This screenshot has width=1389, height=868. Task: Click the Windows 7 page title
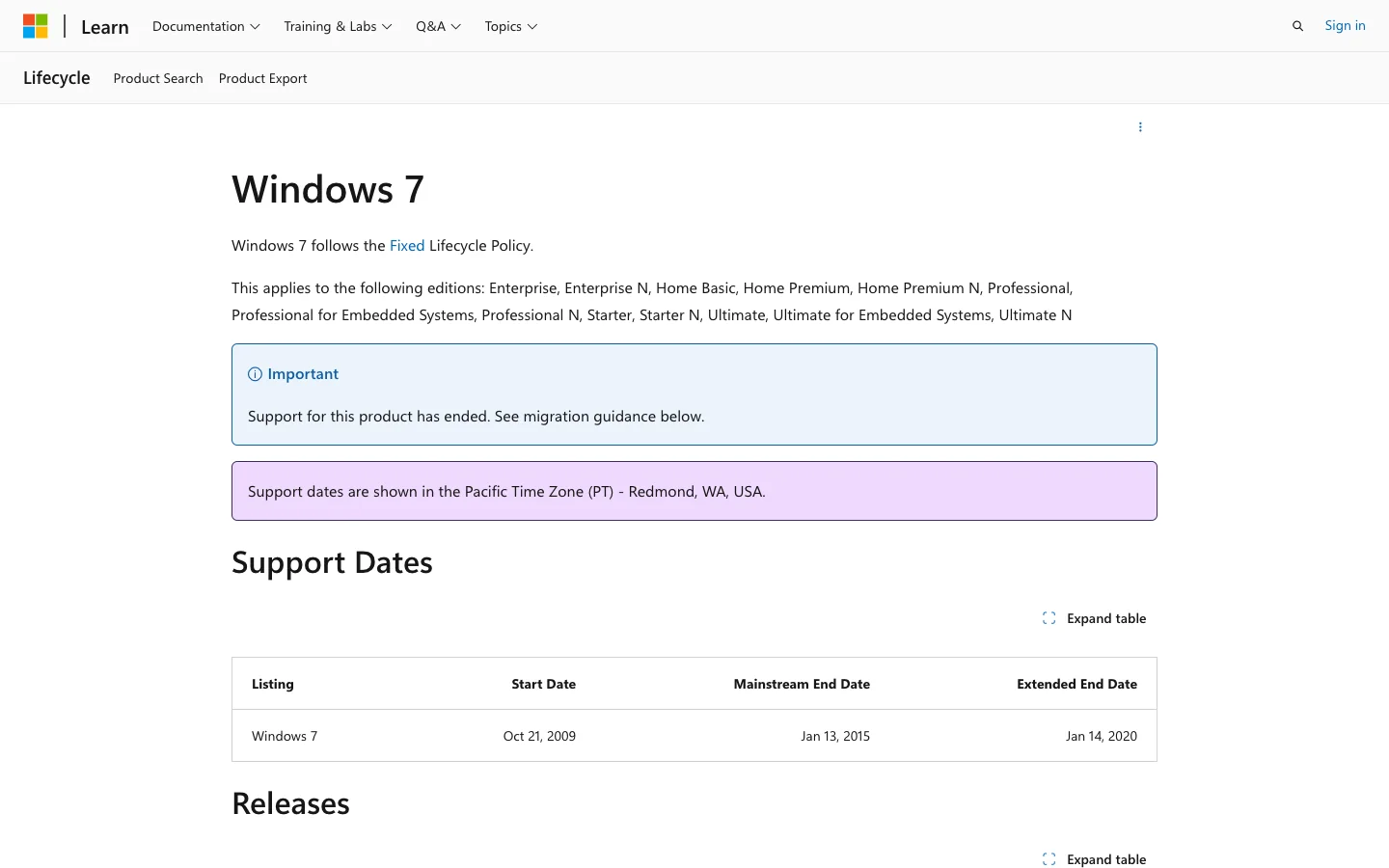pos(328,189)
